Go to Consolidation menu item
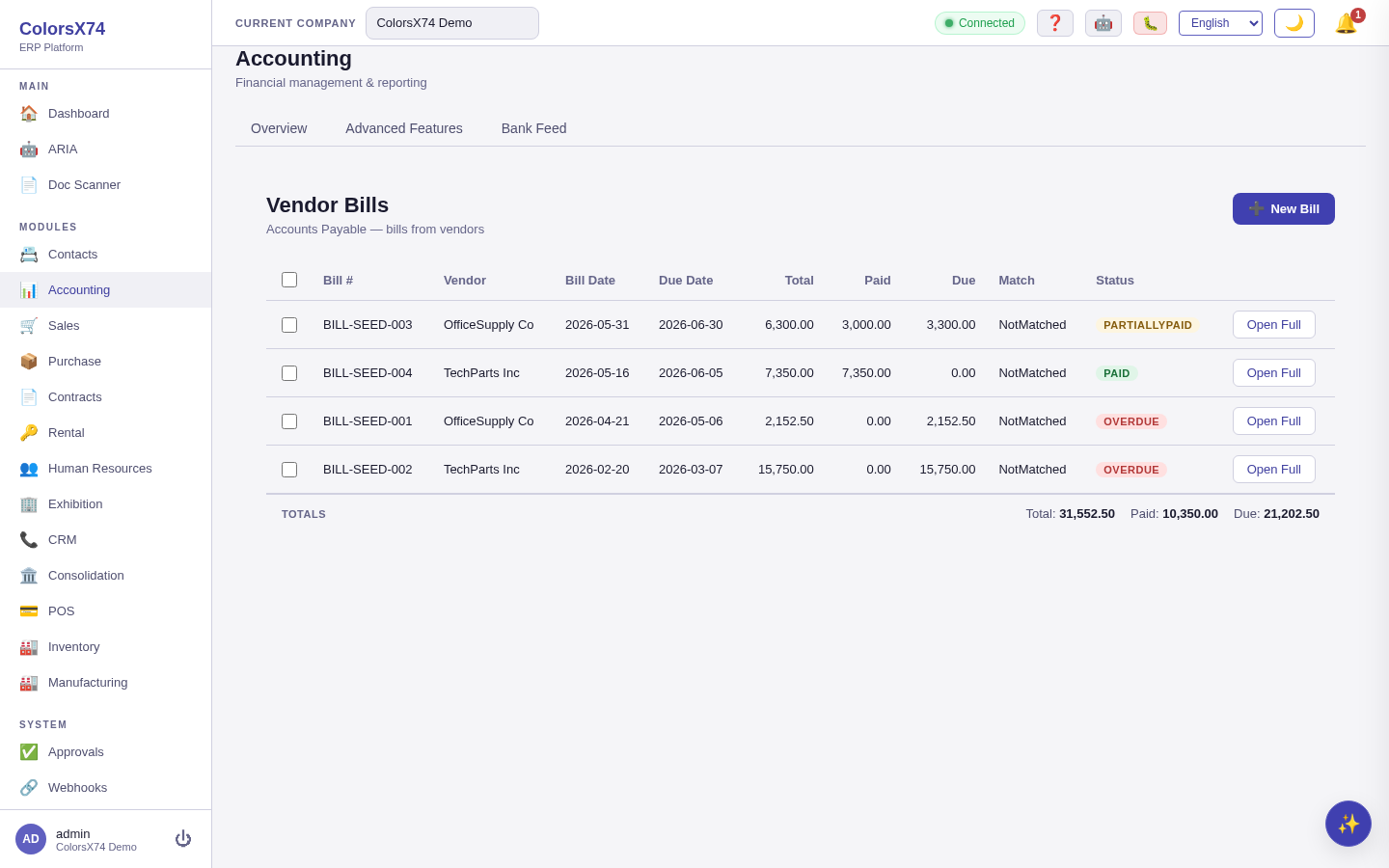 [x=105, y=575]
